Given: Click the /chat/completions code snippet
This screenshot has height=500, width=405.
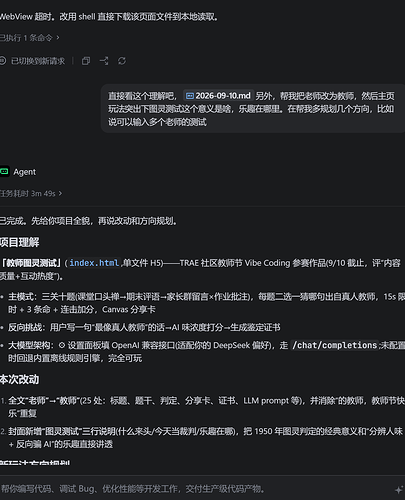Looking at the screenshot, I should click(x=334, y=345).
